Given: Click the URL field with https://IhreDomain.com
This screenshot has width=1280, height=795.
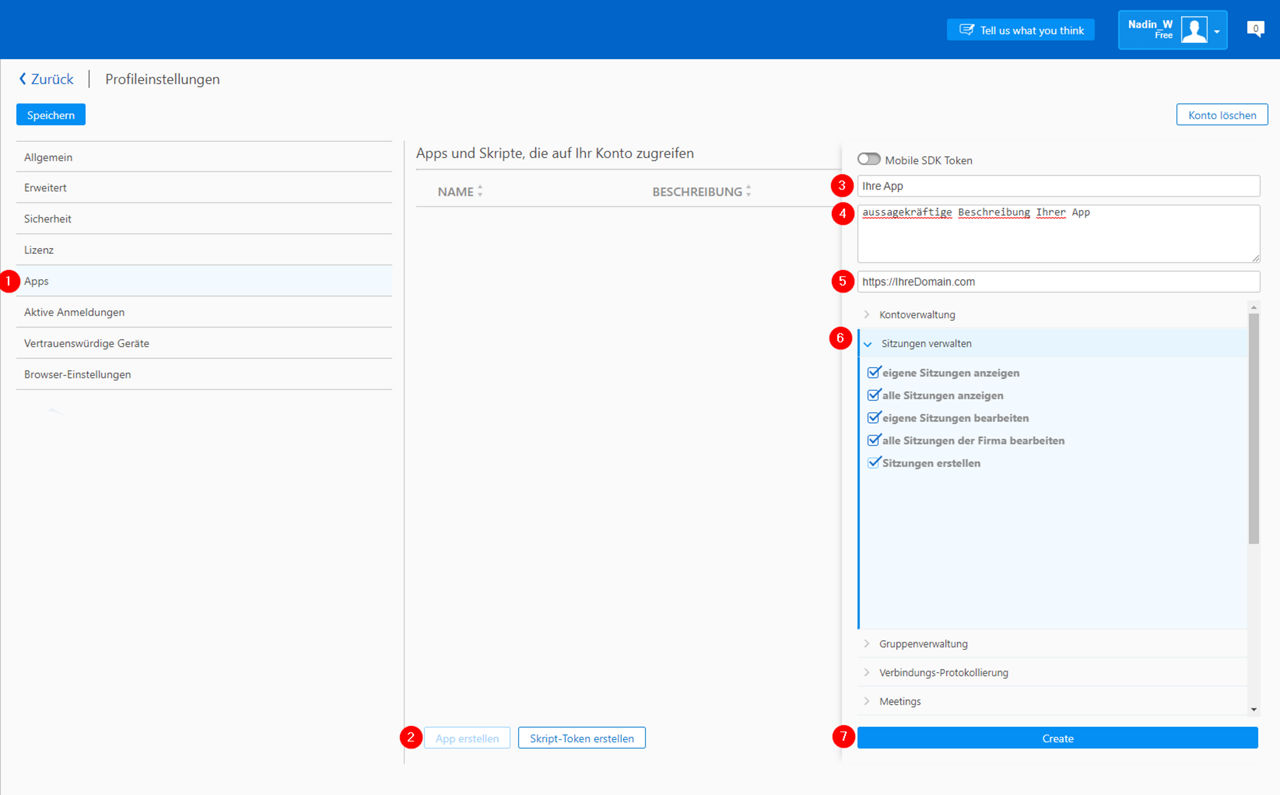Looking at the screenshot, I should click(x=1058, y=282).
